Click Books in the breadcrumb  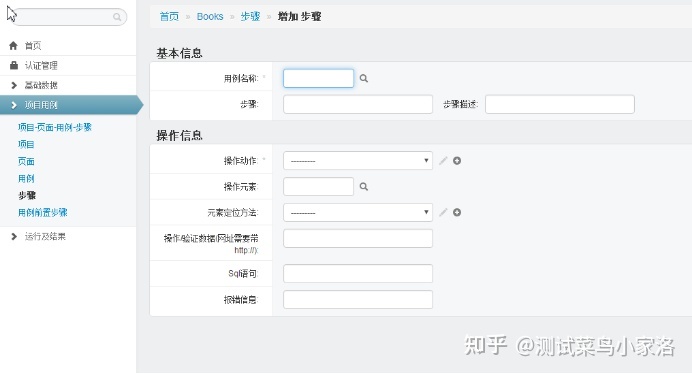[x=210, y=17]
